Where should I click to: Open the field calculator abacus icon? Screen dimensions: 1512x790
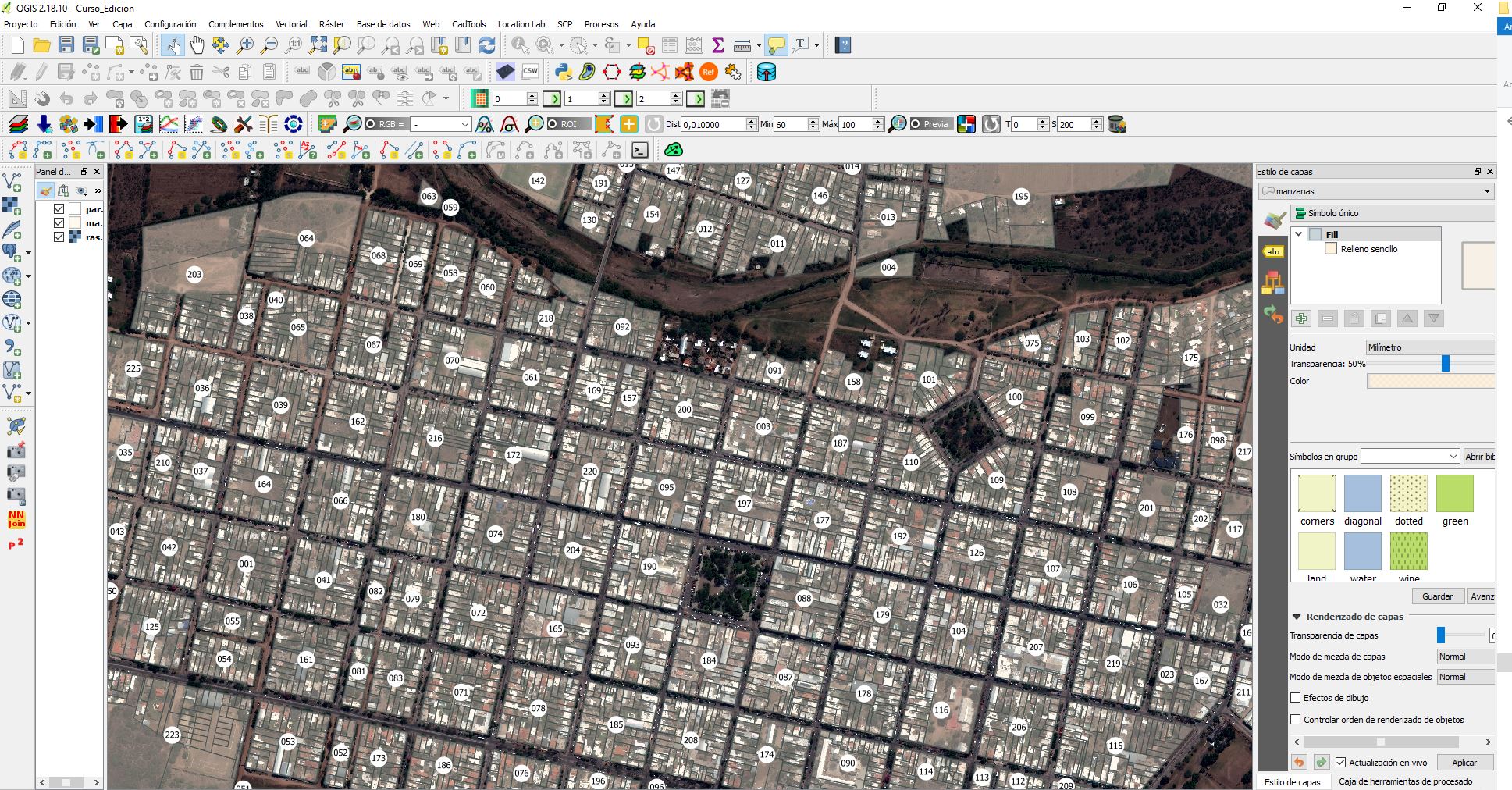[693, 45]
